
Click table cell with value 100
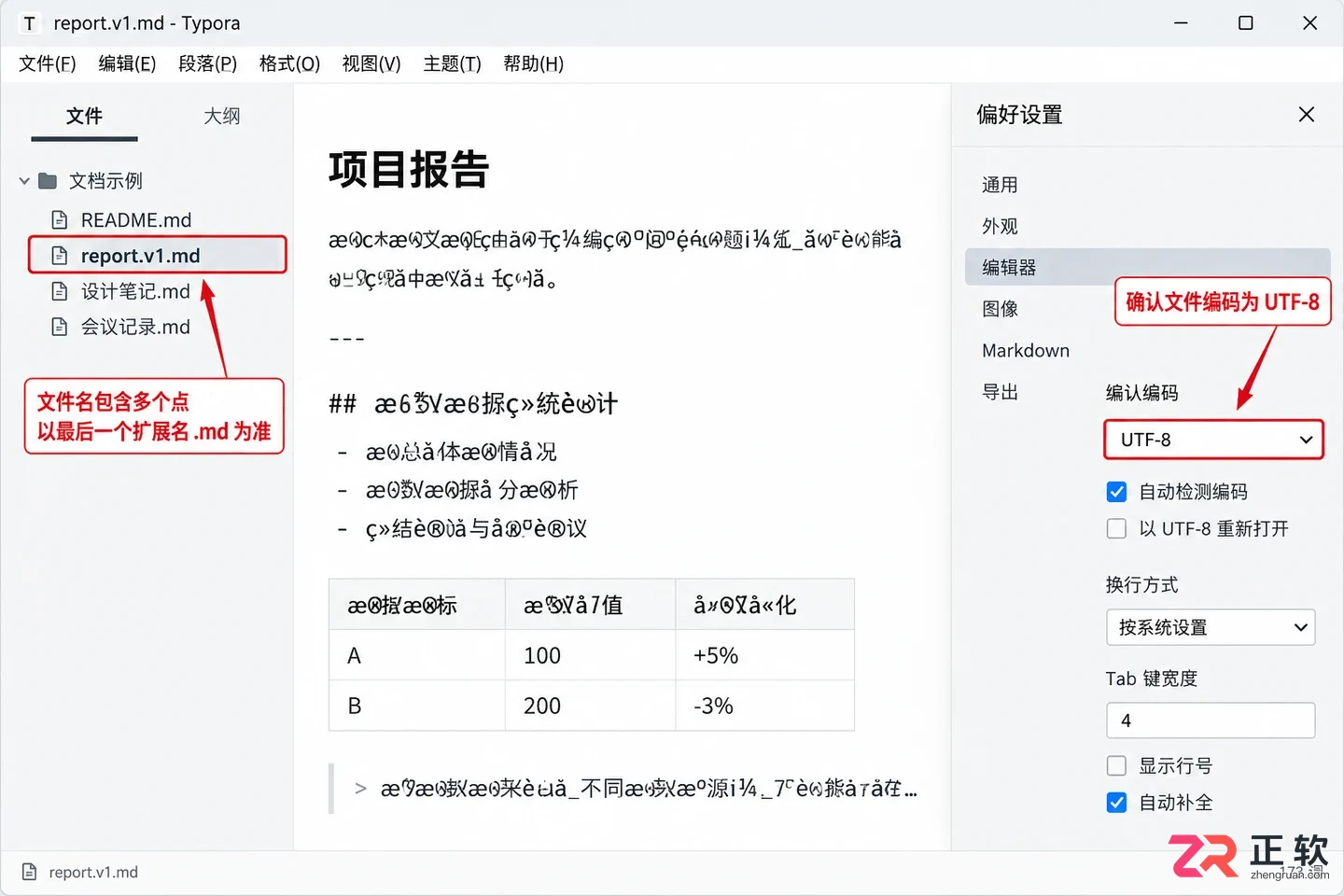tap(590, 655)
